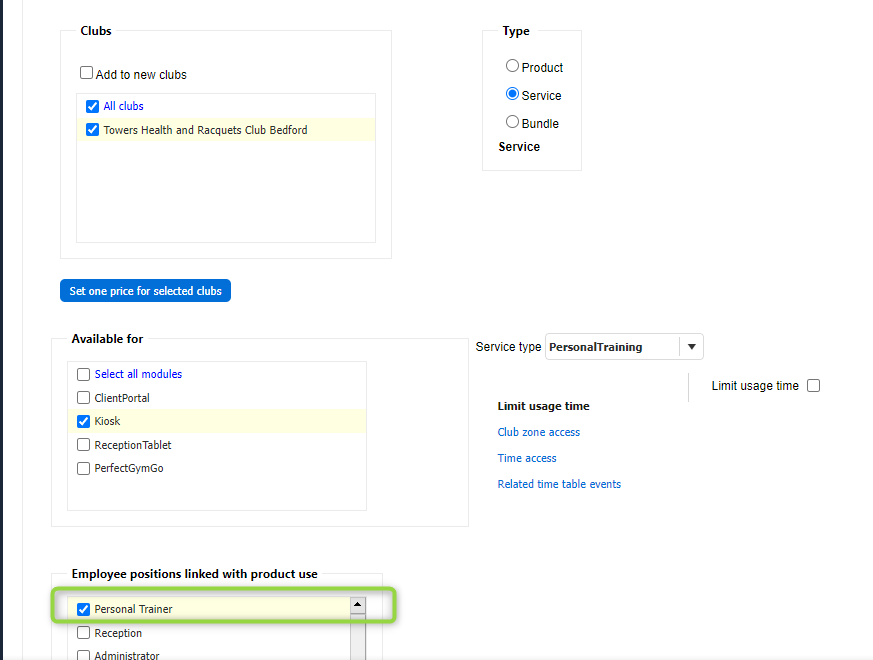Toggle the Limit usage time checkbox
Screen dimensions: 873x660
coord(813,386)
